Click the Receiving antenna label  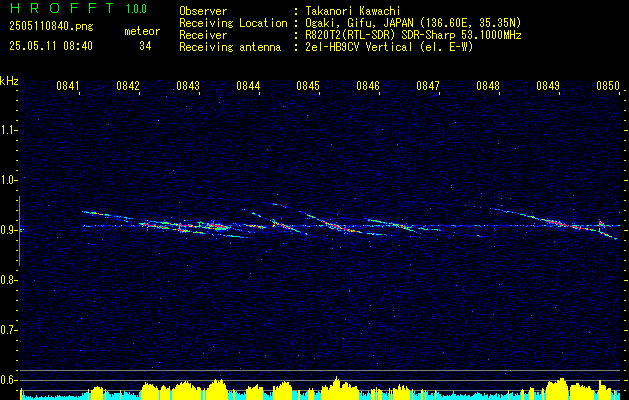pos(230,47)
